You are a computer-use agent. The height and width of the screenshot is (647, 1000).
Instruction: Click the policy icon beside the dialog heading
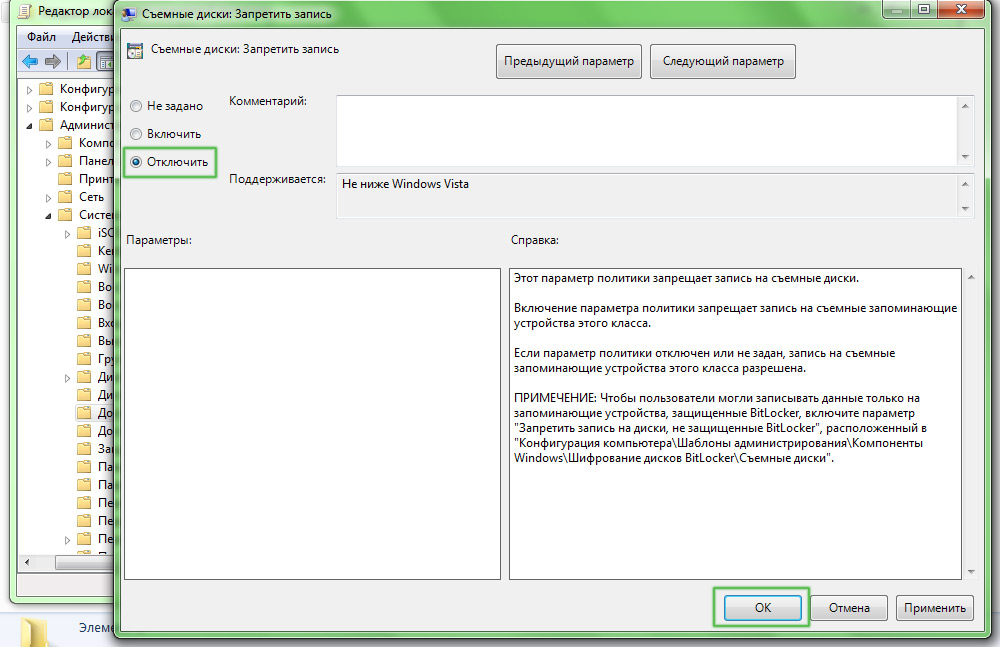[x=134, y=49]
